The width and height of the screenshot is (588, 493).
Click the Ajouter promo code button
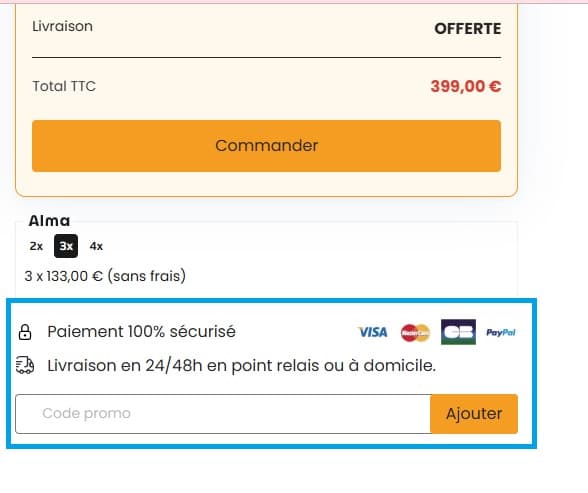pyautogui.click(x=474, y=414)
